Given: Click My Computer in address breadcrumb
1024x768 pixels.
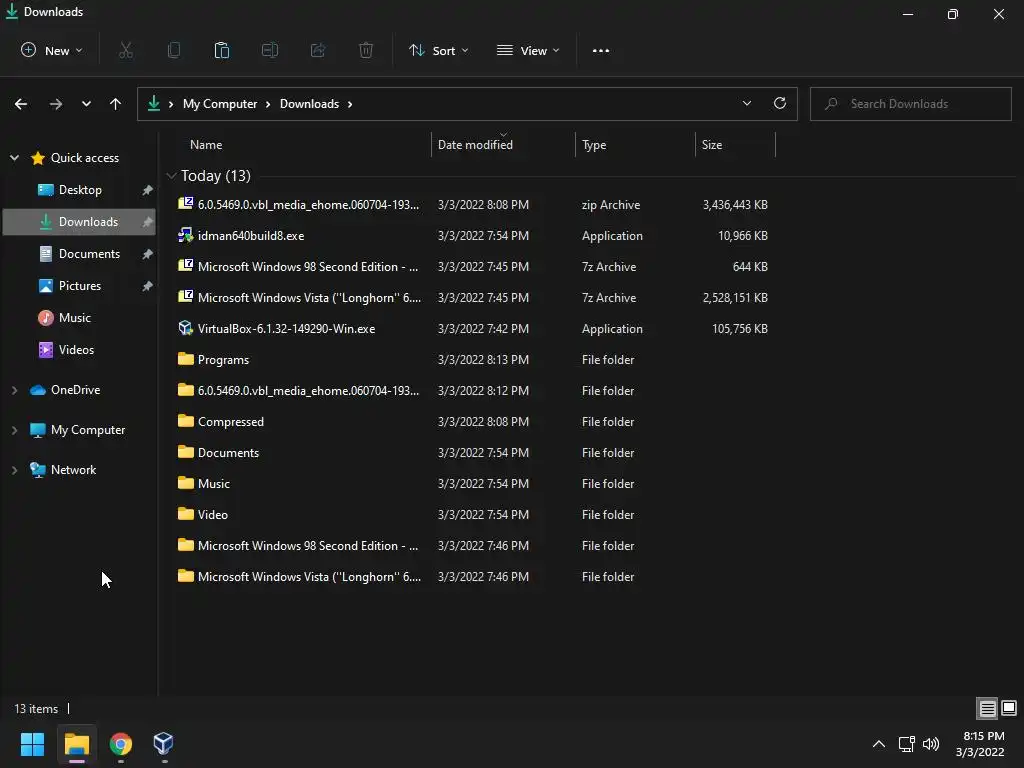Looking at the screenshot, I should tap(220, 104).
